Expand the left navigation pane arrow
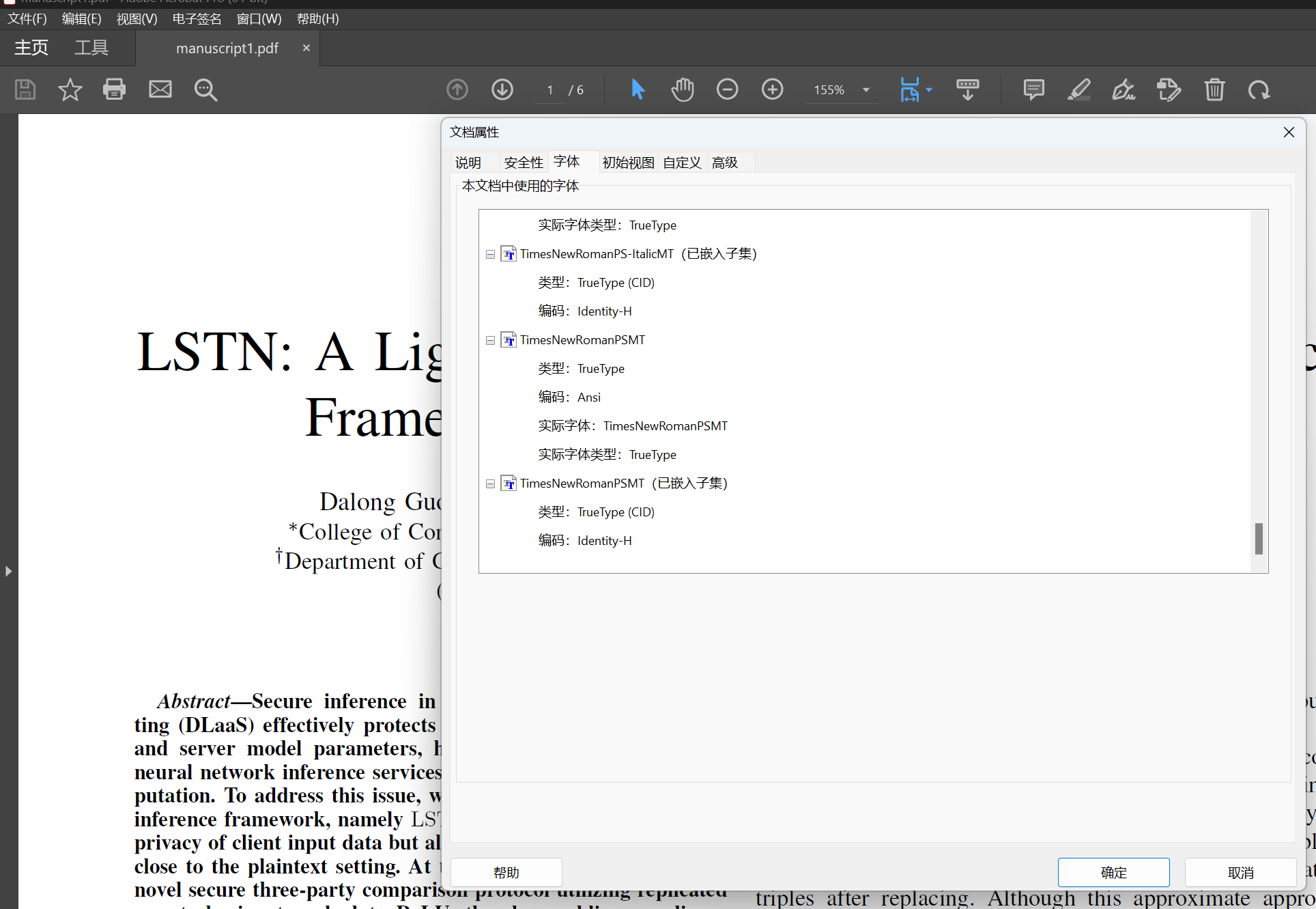This screenshot has height=909, width=1316. coord(8,571)
